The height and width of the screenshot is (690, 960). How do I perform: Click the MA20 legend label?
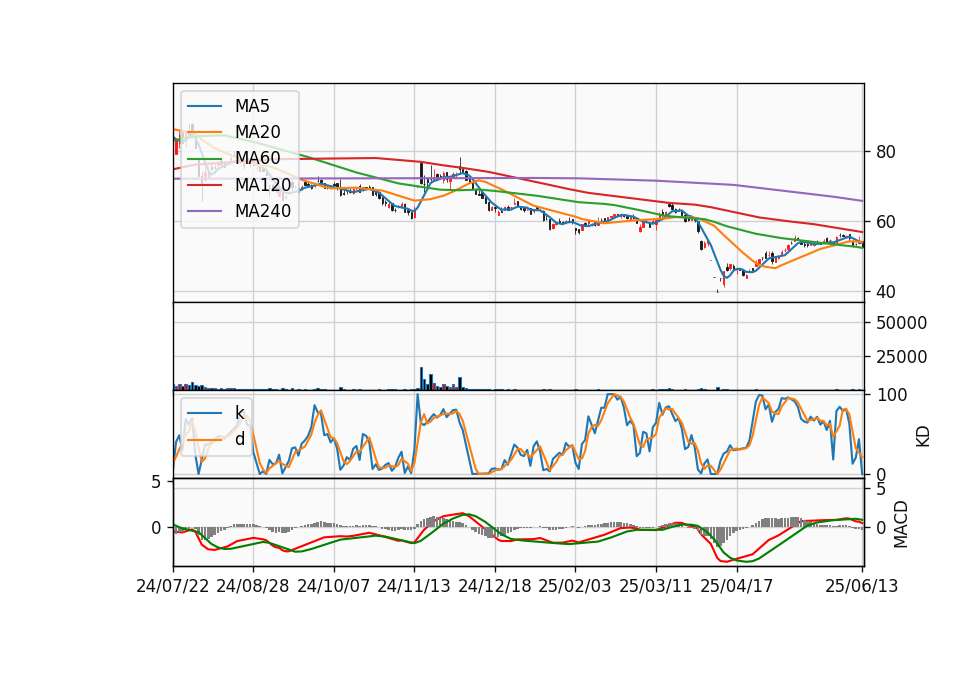[257, 132]
